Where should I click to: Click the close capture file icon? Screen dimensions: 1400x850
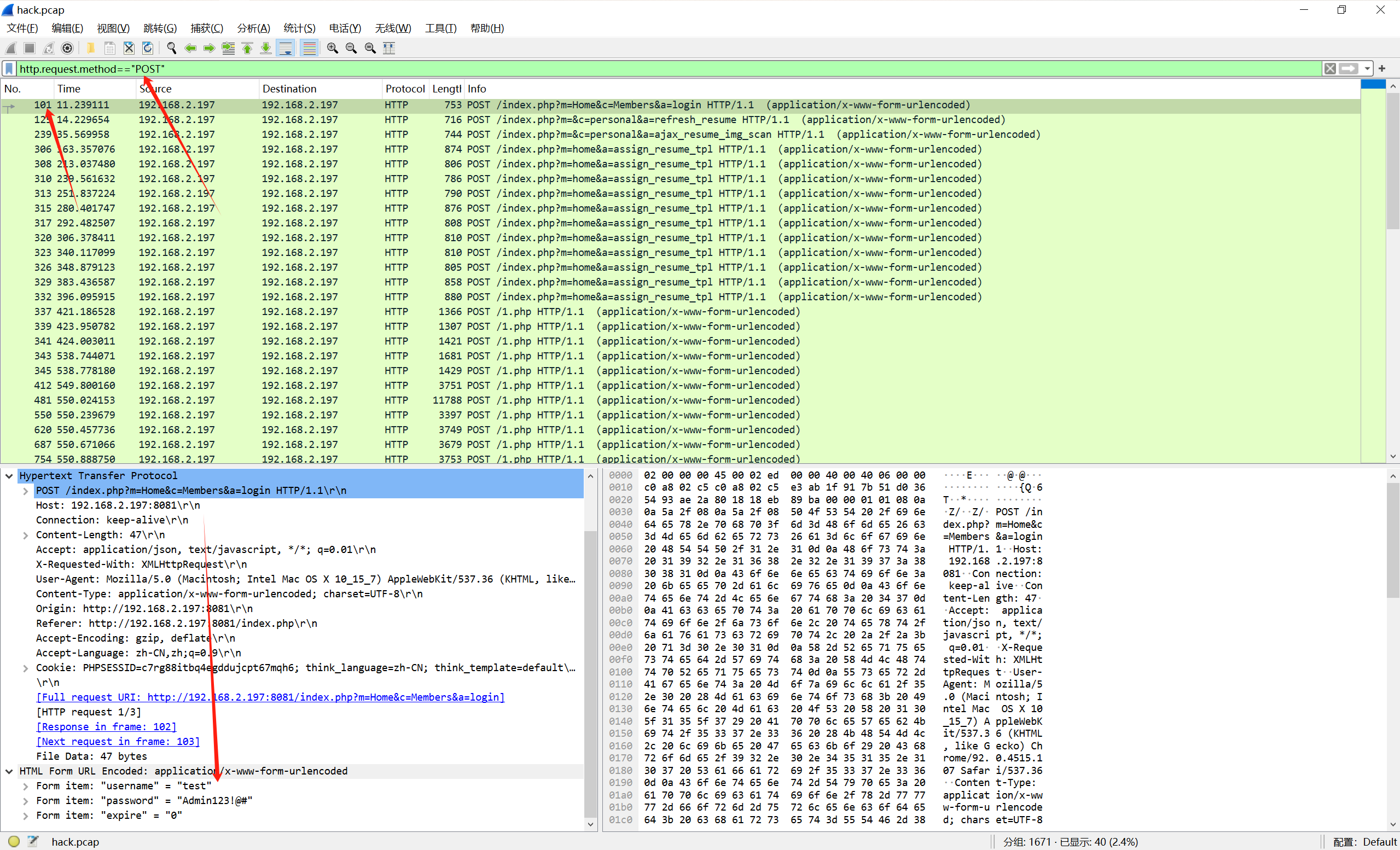pyautogui.click(x=129, y=48)
